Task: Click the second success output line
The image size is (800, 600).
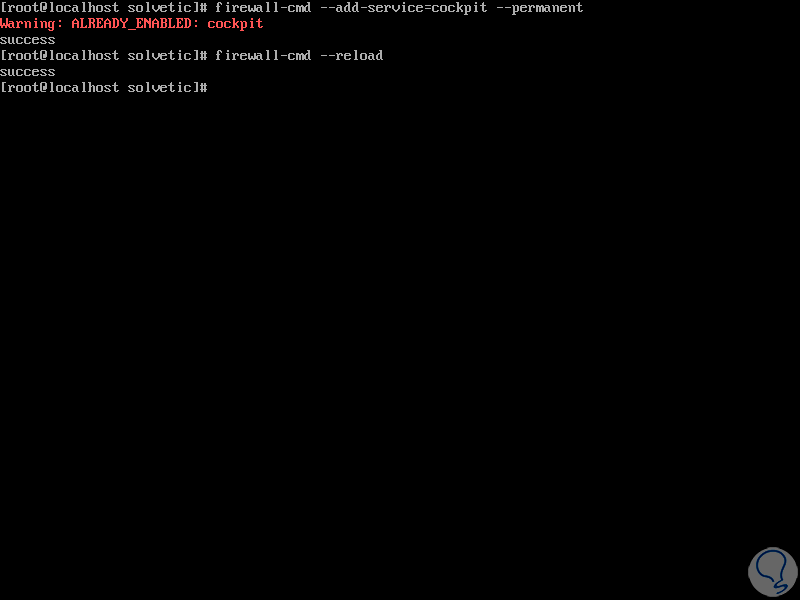Action: pos(28,72)
